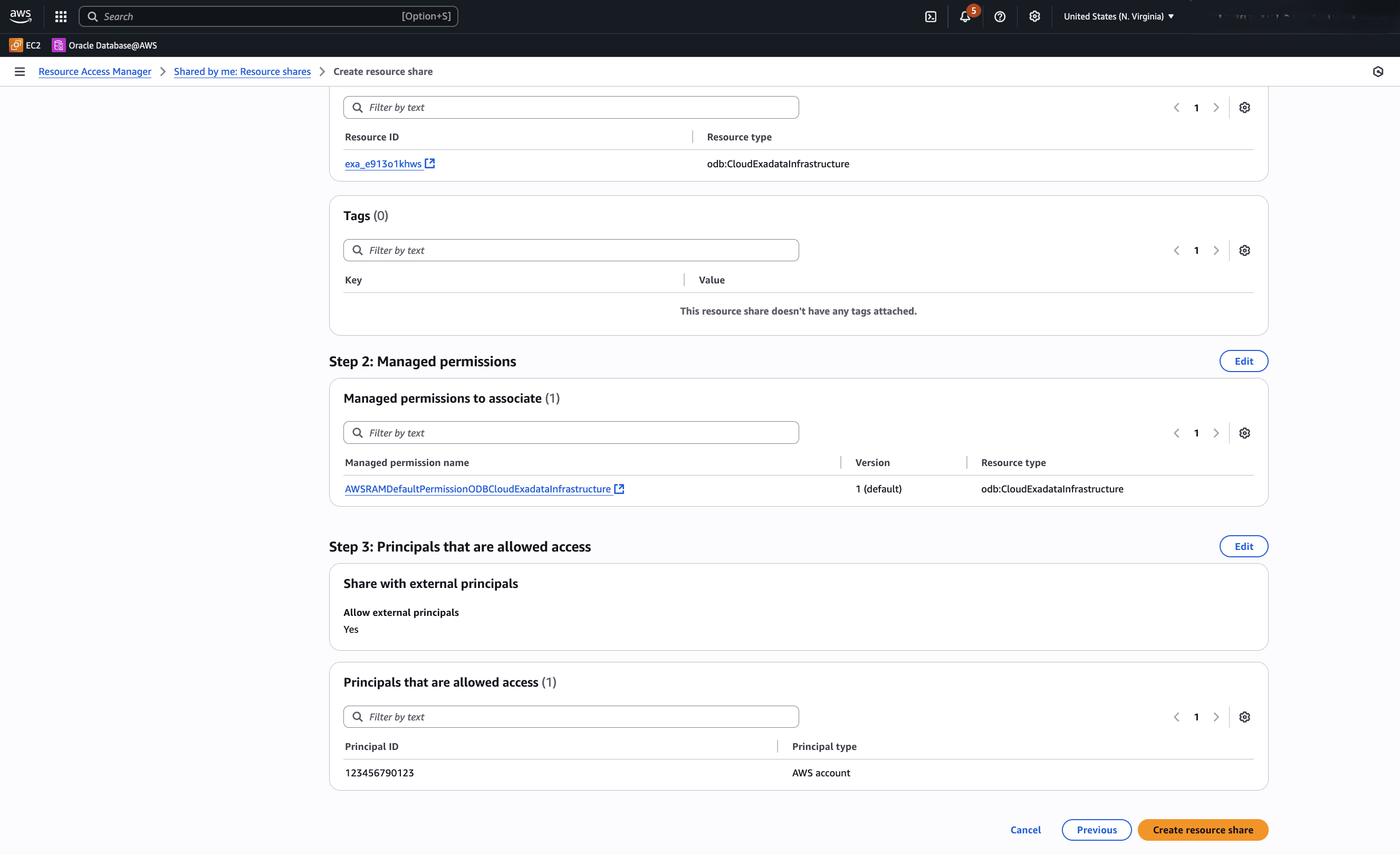Open account settings gear in top bar
1400x855 pixels.
click(x=1033, y=16)
